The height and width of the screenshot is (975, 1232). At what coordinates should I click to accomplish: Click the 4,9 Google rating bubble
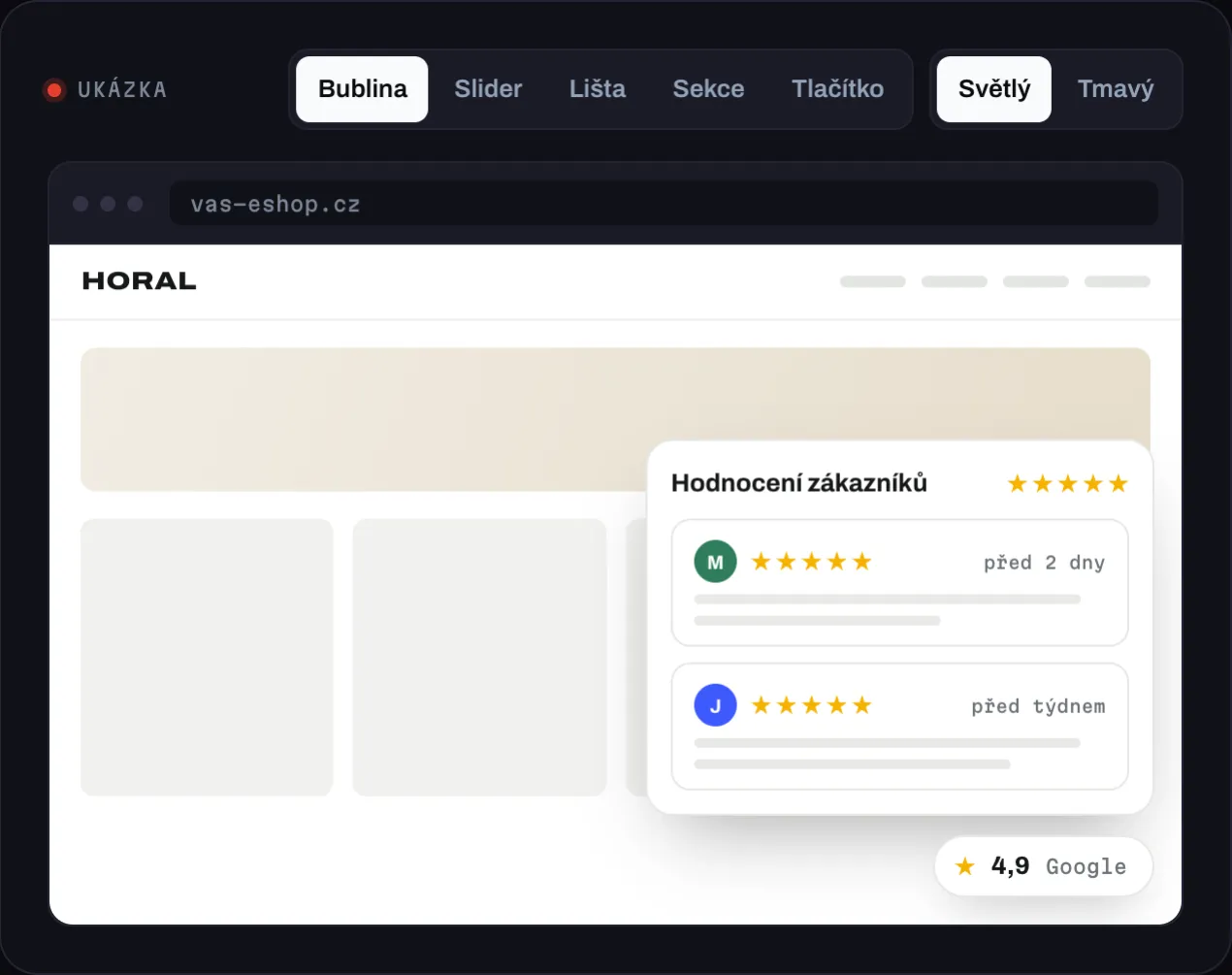coord(1043,866)
